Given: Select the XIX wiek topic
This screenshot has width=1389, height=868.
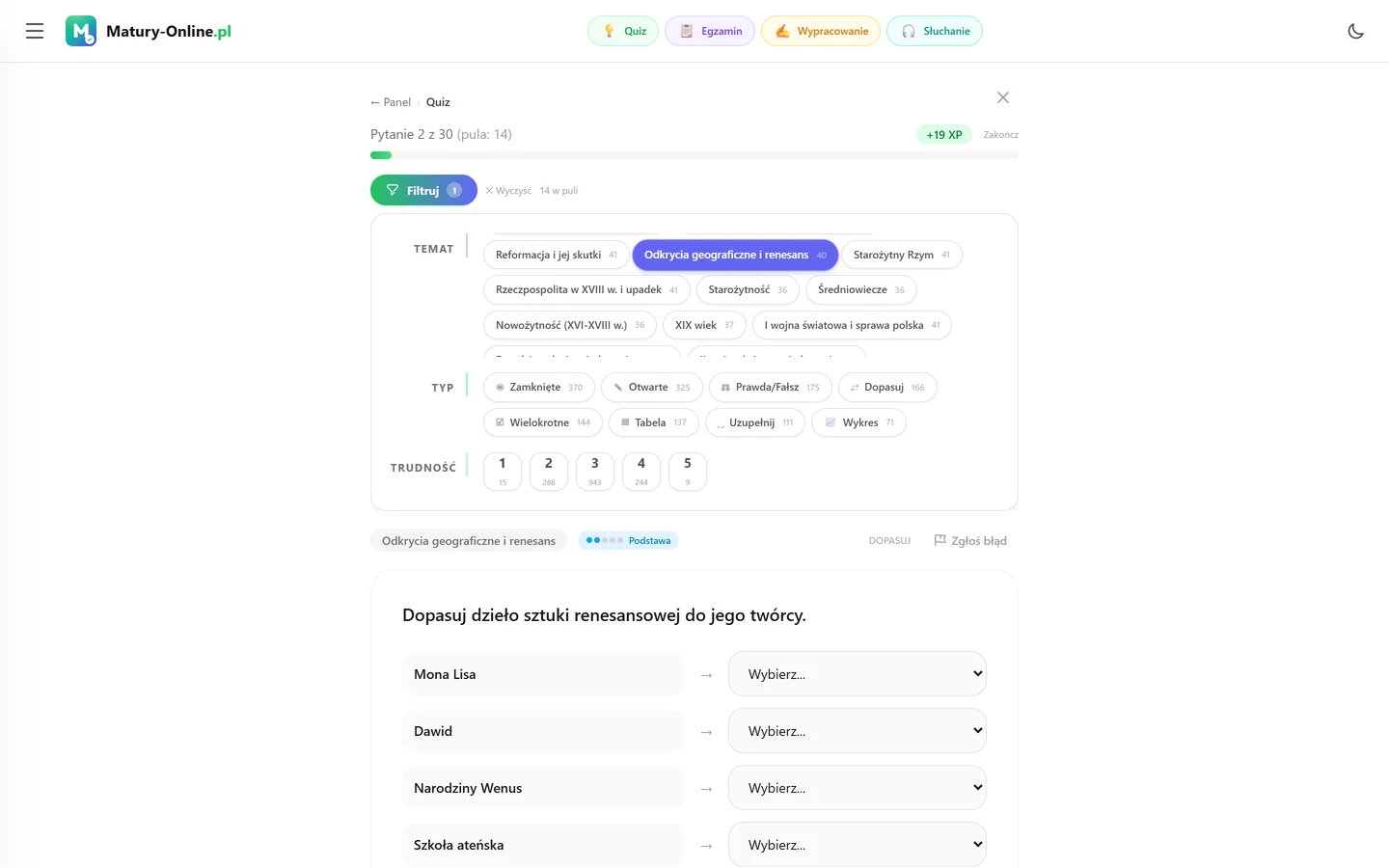Looking at the screenshot, I should click(704, 325).
